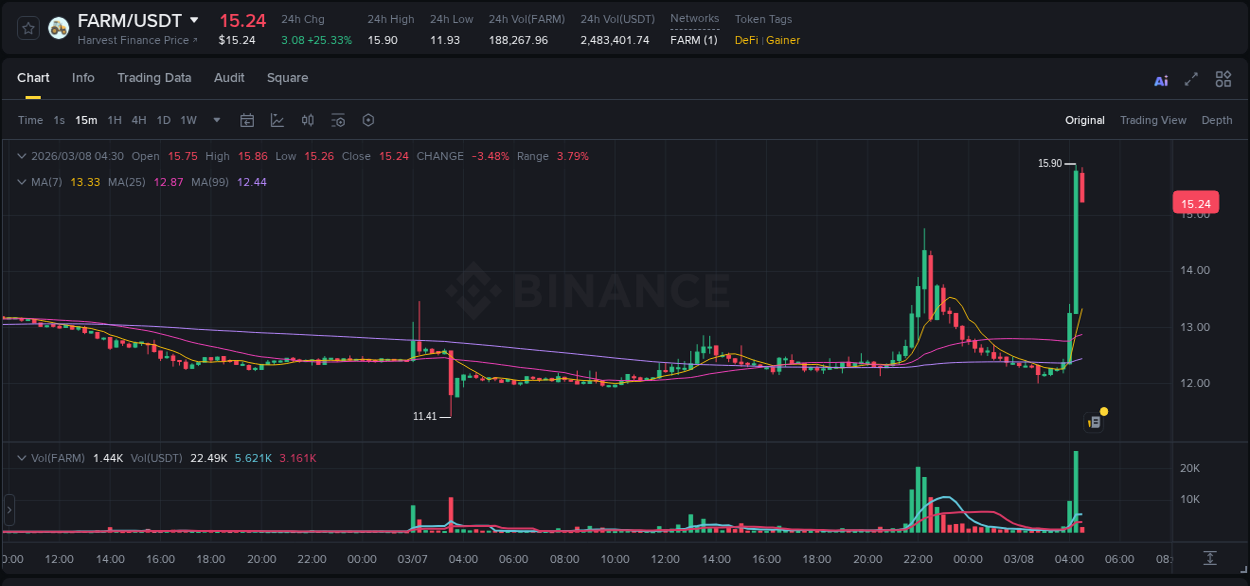This screenshot has width=1250, height=586.
Task: Open the chart settings hexagon icon
Action: pos(367,120)
